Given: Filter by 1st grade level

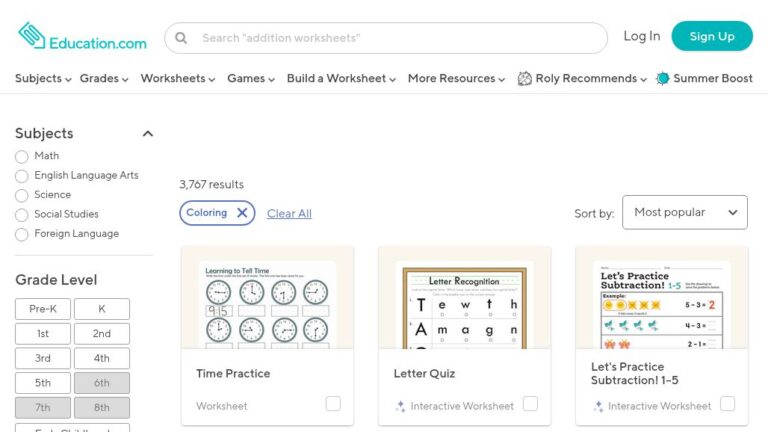Looking at the screenshot, I should click(x=43, y=334).
